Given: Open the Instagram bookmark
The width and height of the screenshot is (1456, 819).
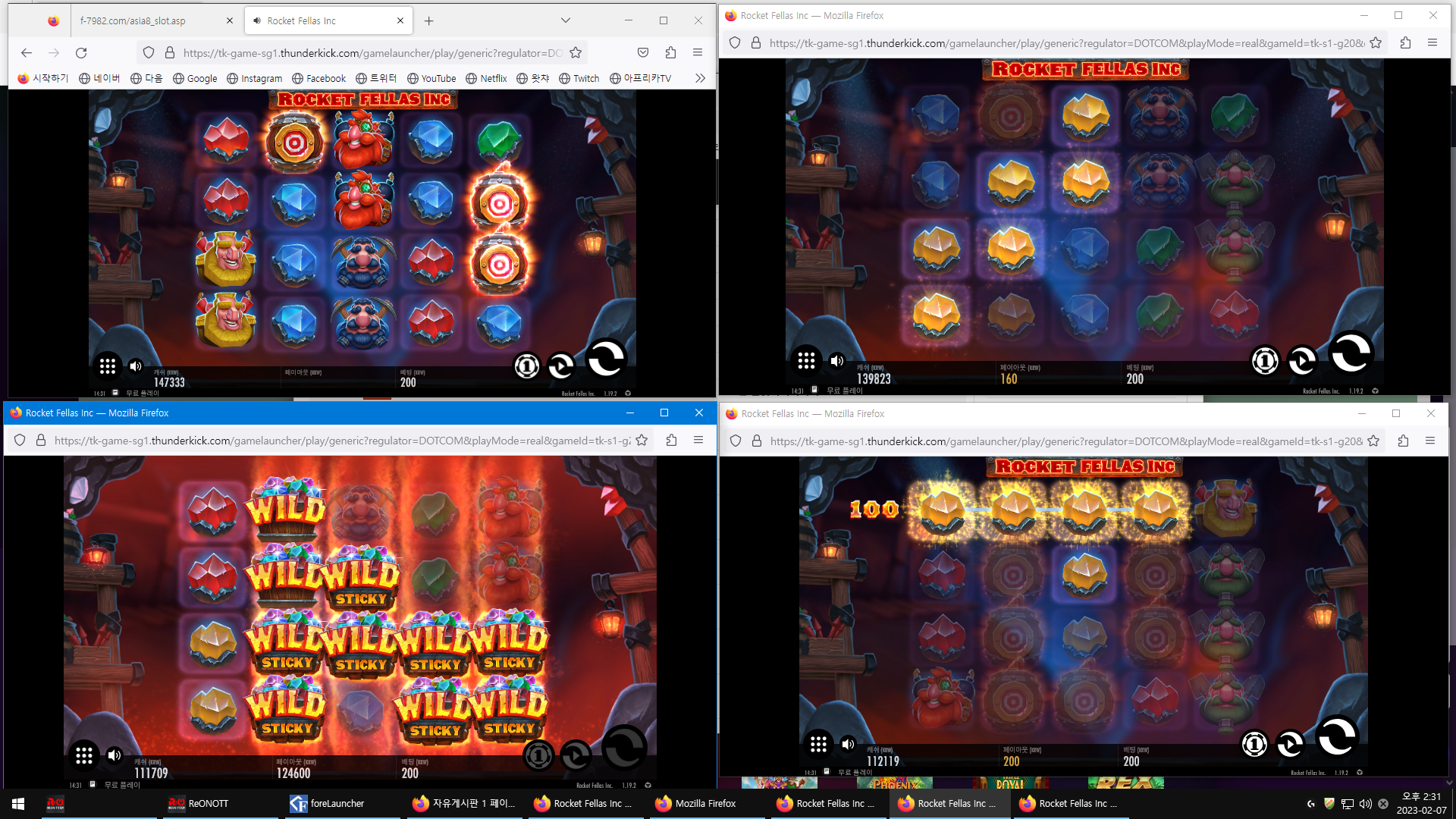Looking at the screenshot, I should 254,78.
